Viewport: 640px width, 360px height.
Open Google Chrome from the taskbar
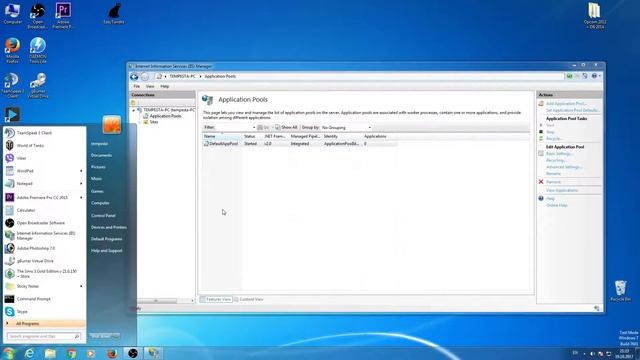pyautogui.click(x=71, y=353)
